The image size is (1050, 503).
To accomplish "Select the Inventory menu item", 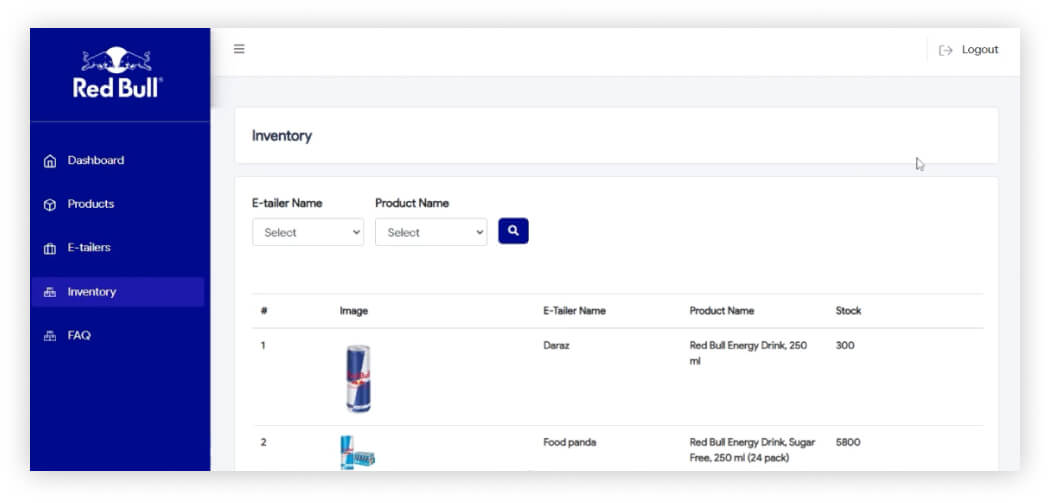I will click(x=118, y=292).
